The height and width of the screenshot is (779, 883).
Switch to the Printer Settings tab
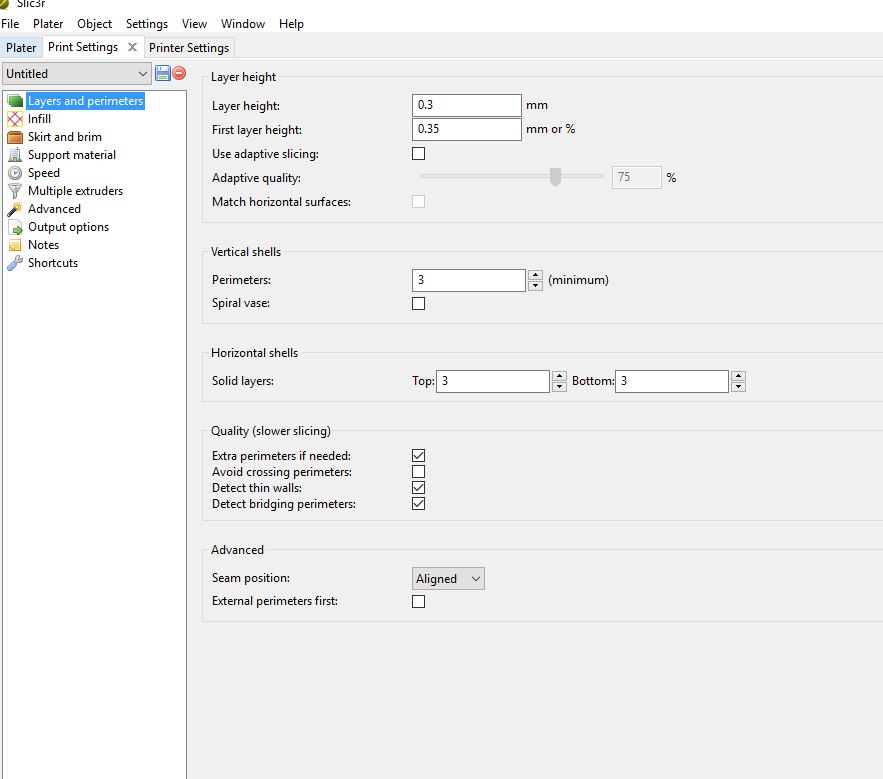click(x=189, y=47)
